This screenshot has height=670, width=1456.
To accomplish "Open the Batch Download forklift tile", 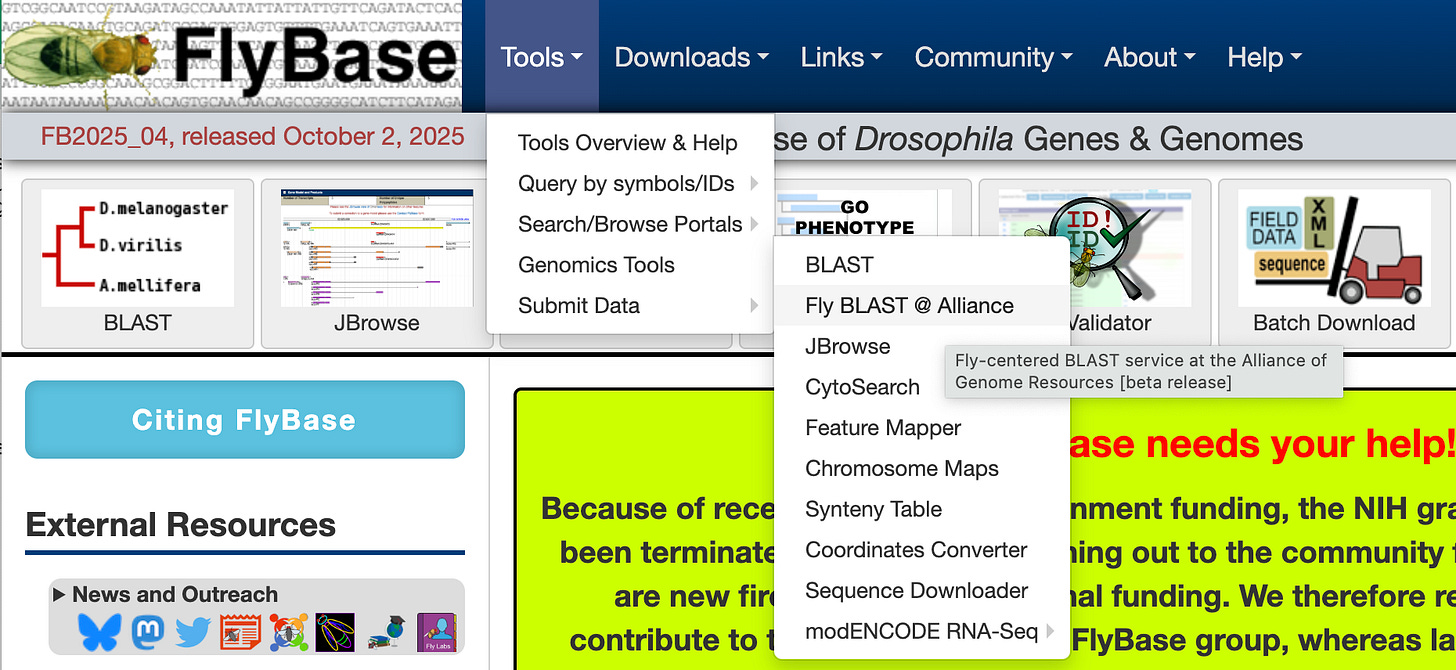I will (x=1333, y=263).
